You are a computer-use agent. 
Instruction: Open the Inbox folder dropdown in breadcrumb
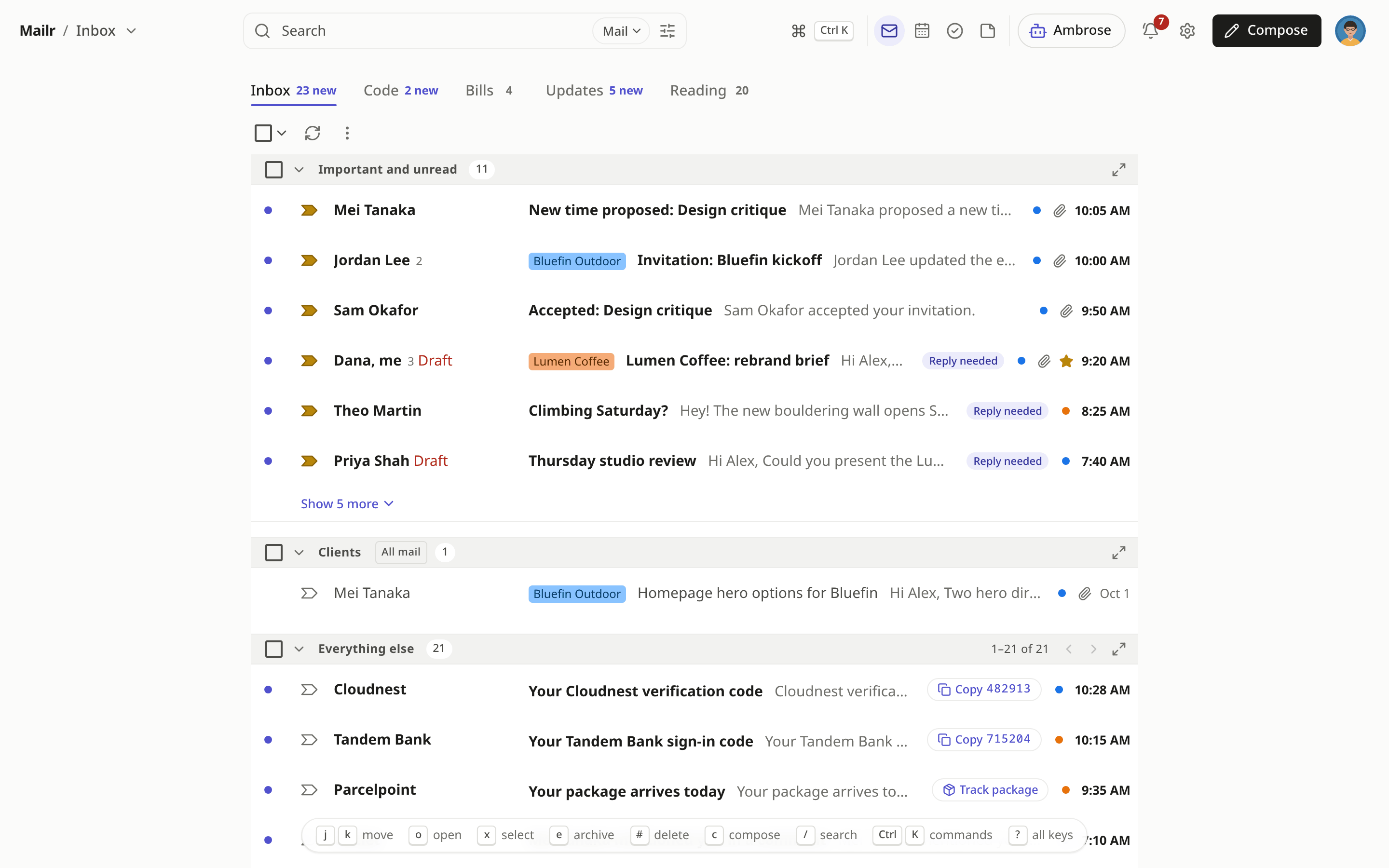pos(132,31)
